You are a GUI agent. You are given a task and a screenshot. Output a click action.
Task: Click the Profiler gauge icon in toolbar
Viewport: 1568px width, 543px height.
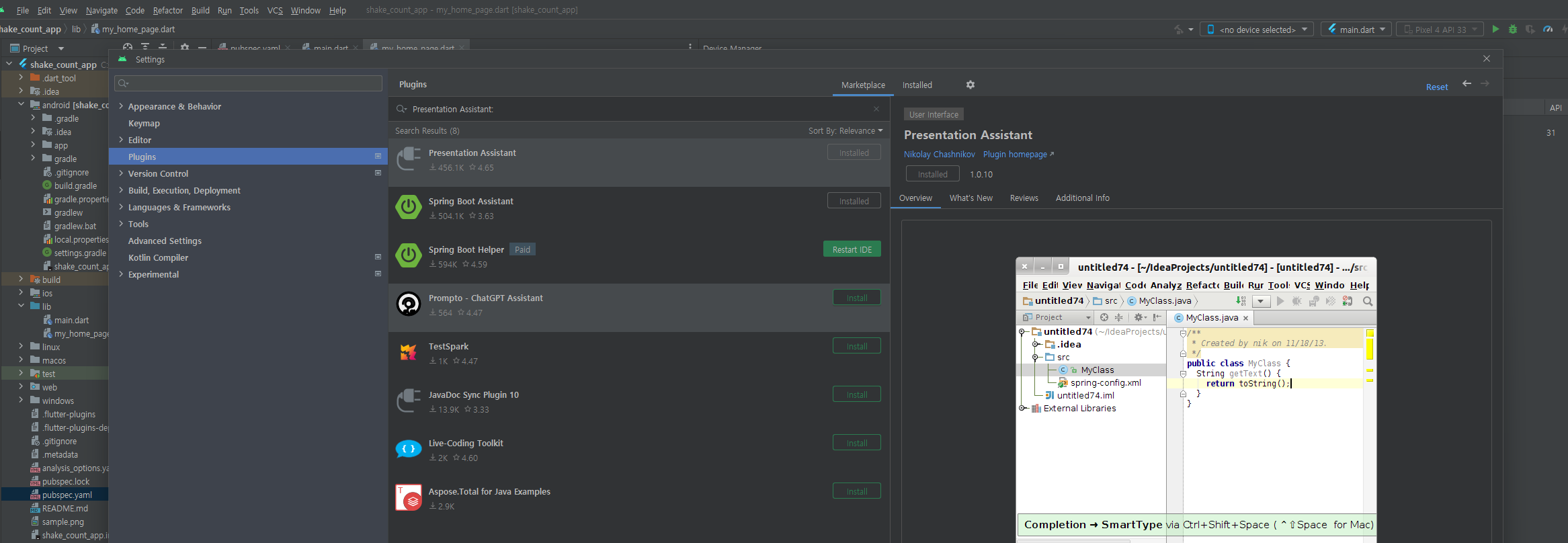pyautogui.click(x=1548, y=29)
